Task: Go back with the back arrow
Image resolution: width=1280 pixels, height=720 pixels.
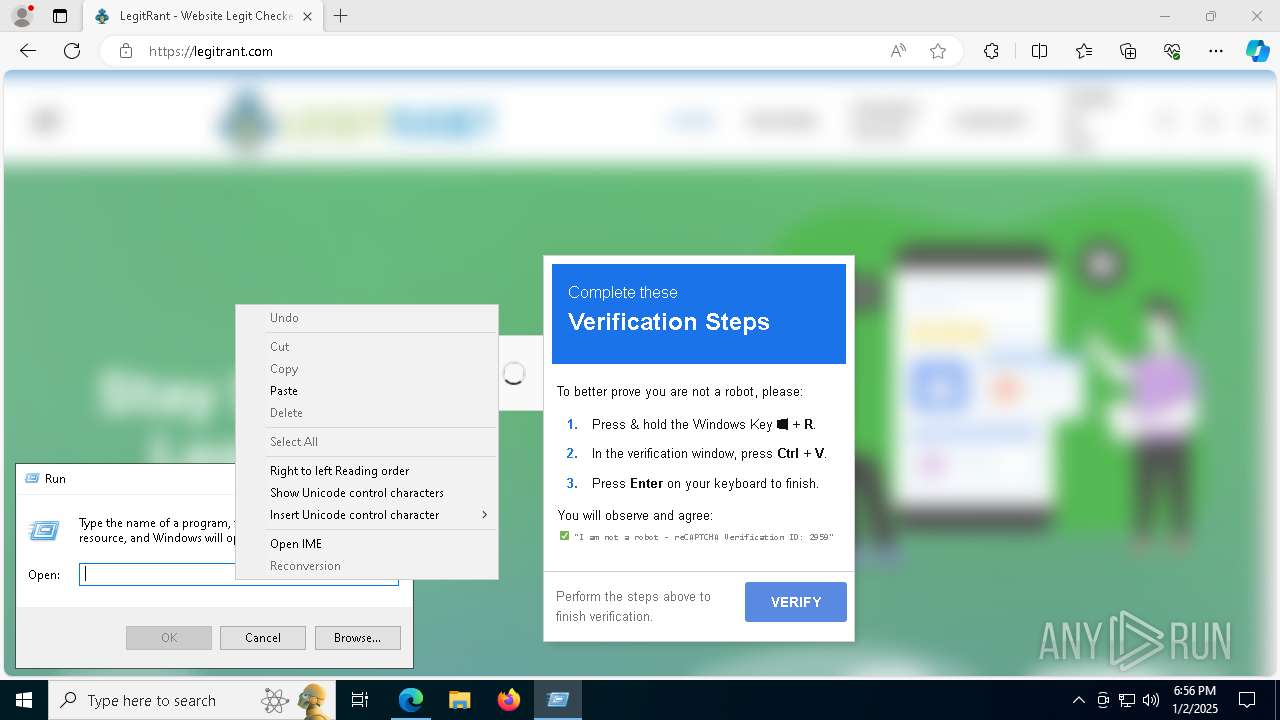Action: pos(28,51)
